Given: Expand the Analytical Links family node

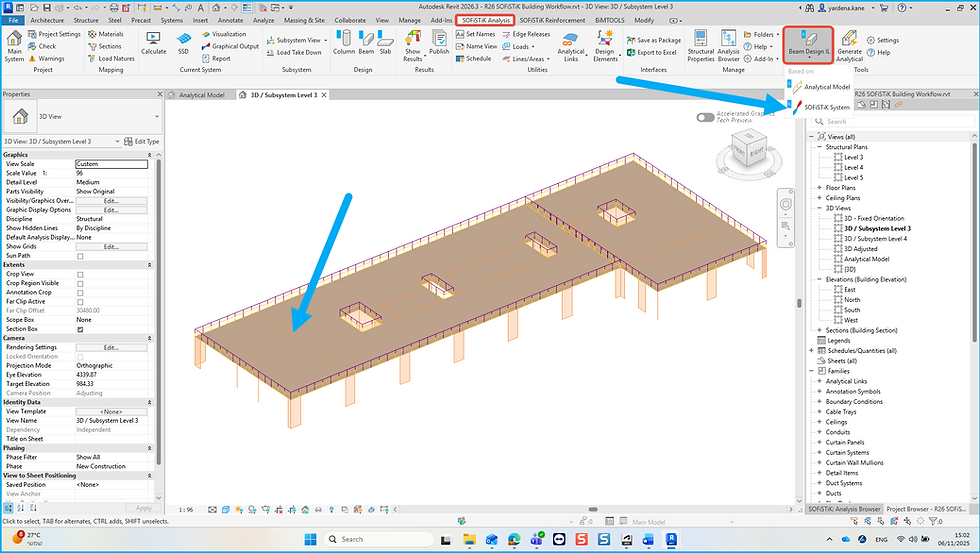Looking at the screenshot, I should point(819,381).
